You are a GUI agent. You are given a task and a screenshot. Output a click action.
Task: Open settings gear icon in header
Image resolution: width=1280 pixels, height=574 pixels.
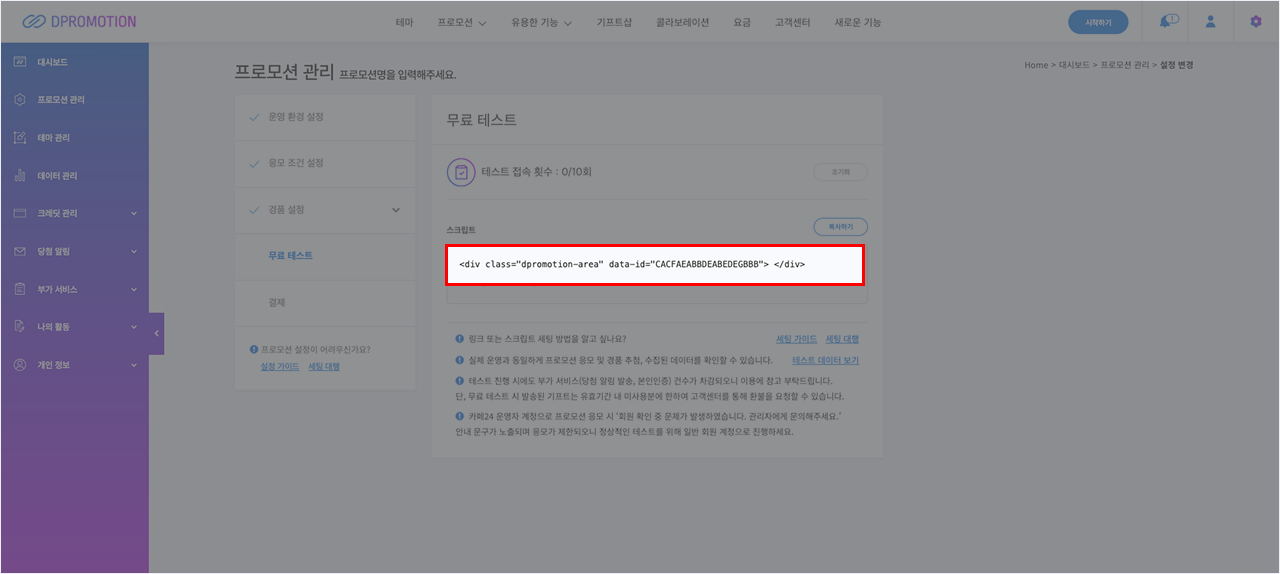(1256, 22)
